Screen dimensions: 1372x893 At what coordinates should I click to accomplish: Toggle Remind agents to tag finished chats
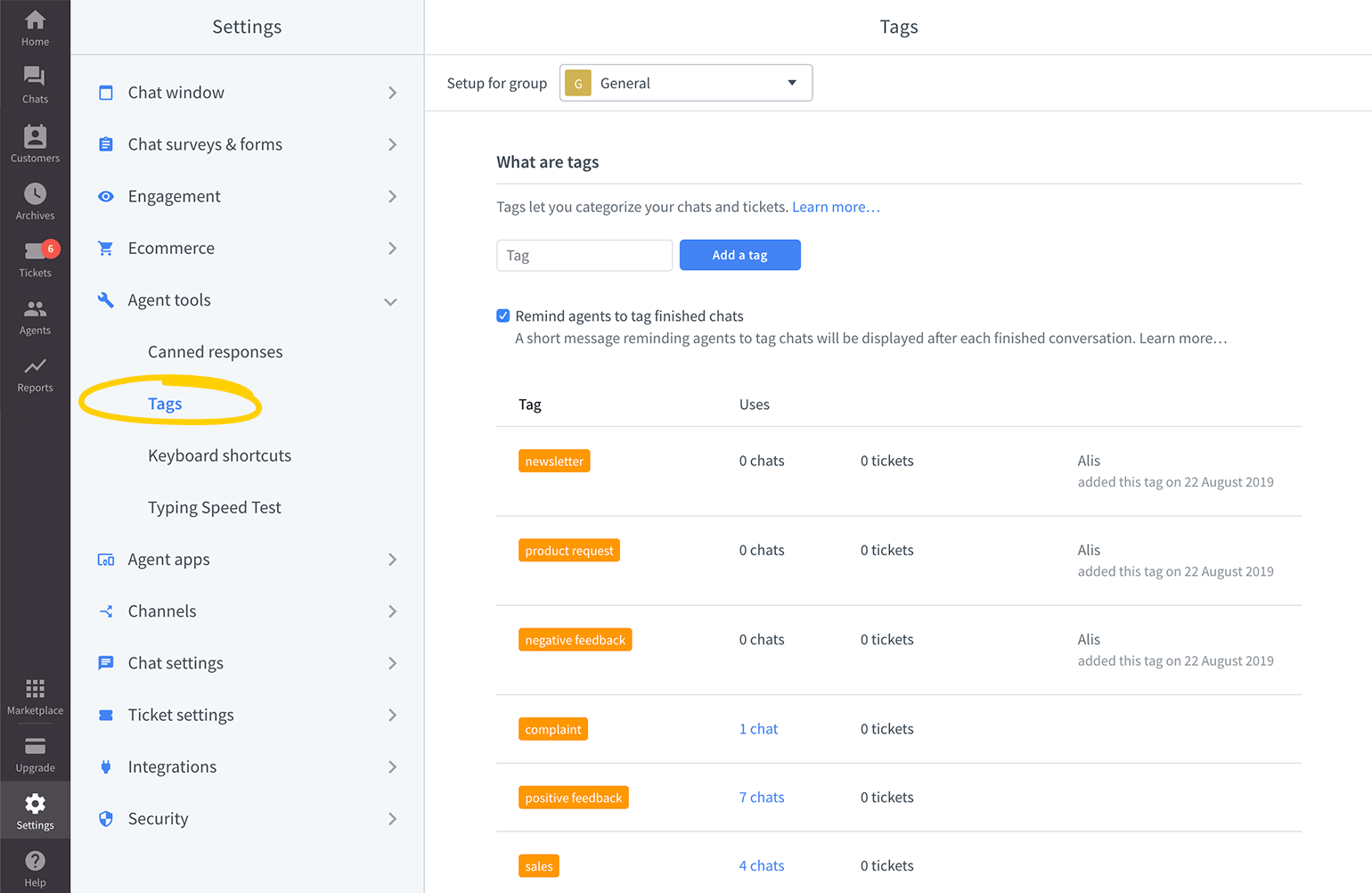click(503, 315)
